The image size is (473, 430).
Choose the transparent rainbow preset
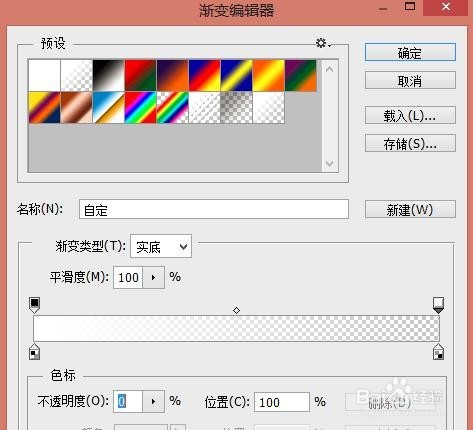pos(173,108)
